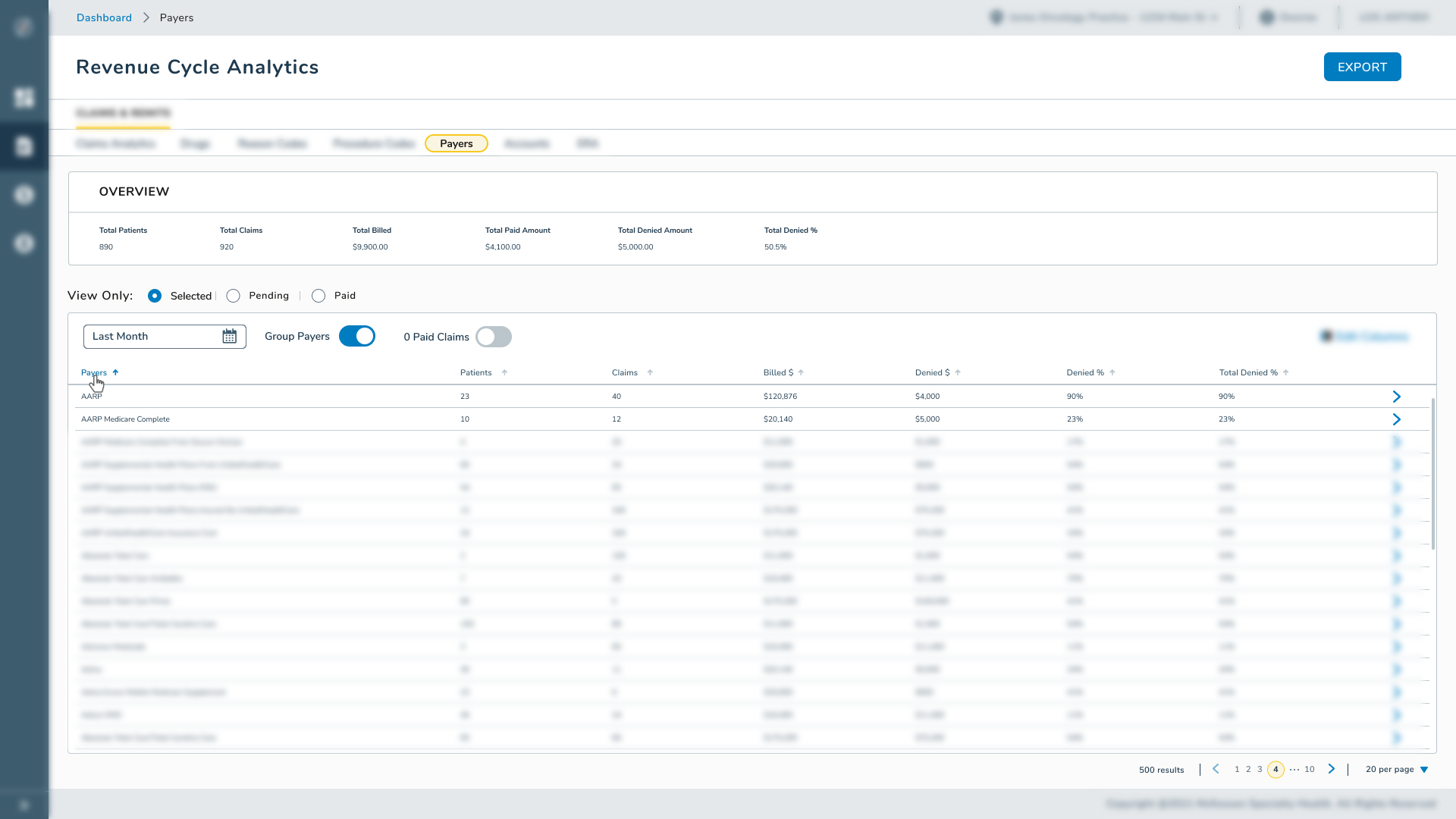Image resolution: width=1456 pixels, height=819 pixels.
Task: Click Total Claims value 920
Action: click(x=227, y=247)
